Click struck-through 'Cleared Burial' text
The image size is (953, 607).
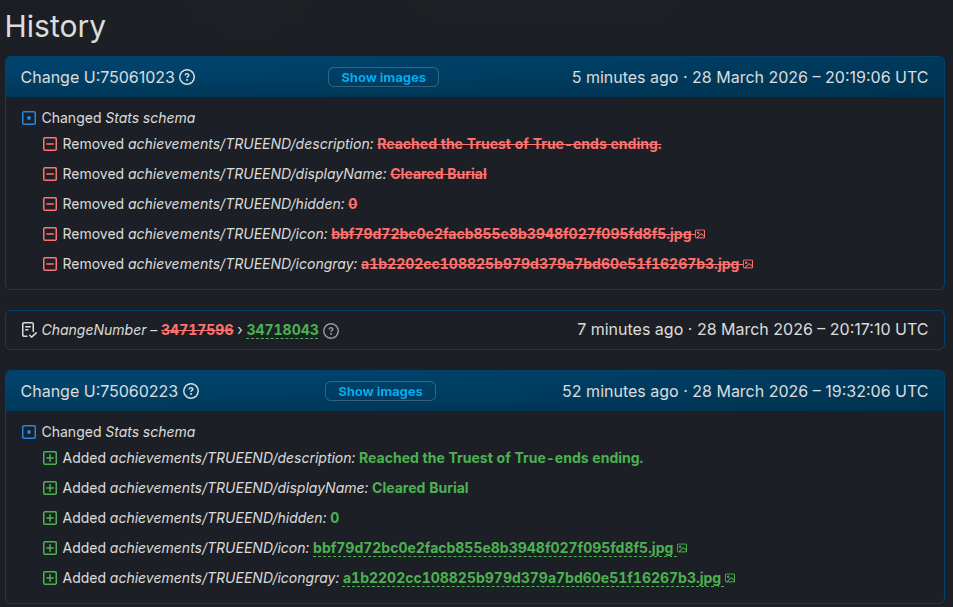(x=438, y=174)
